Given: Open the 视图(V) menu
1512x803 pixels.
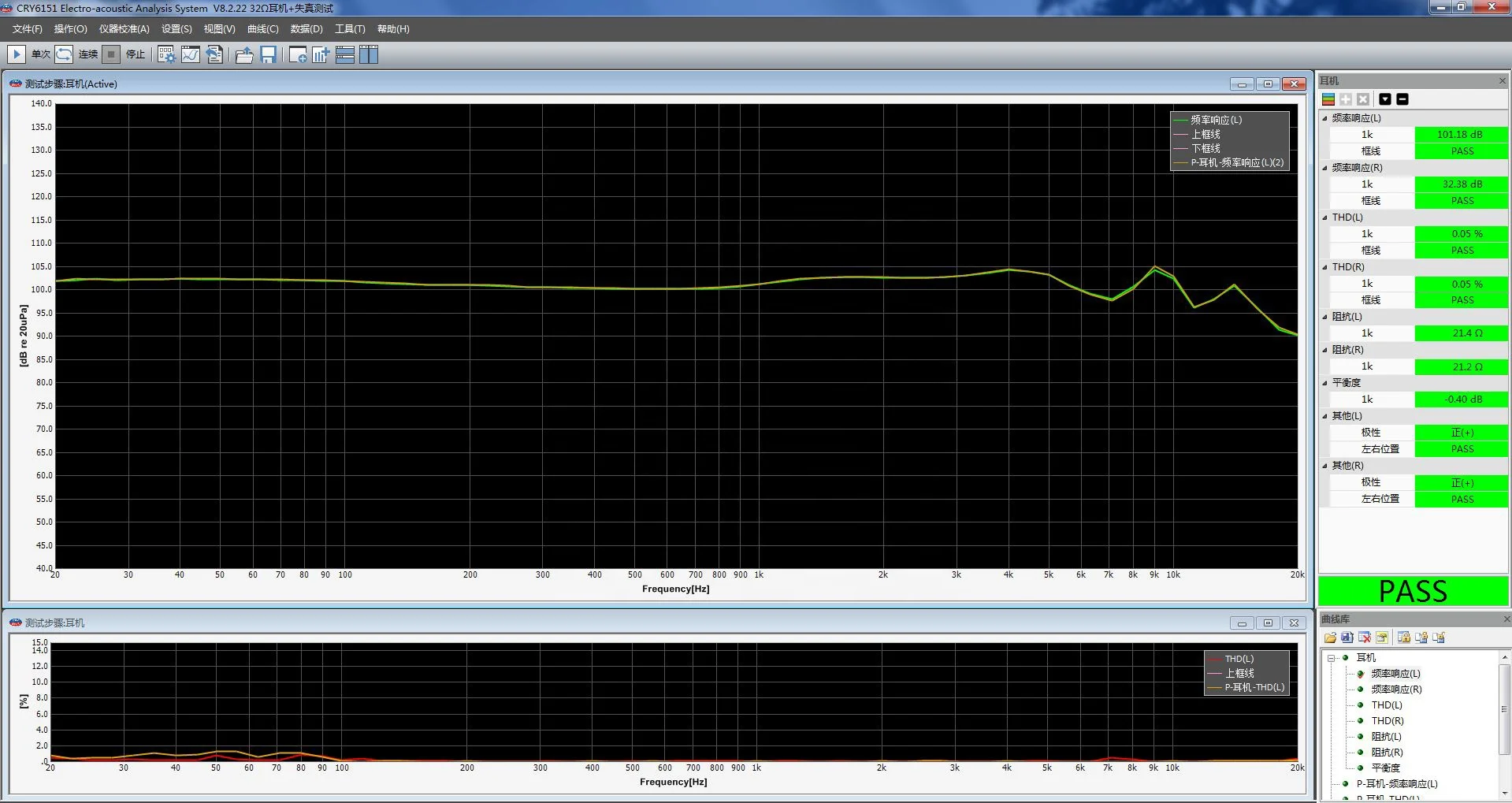Looking at the screenshot, I should (219, 29).
